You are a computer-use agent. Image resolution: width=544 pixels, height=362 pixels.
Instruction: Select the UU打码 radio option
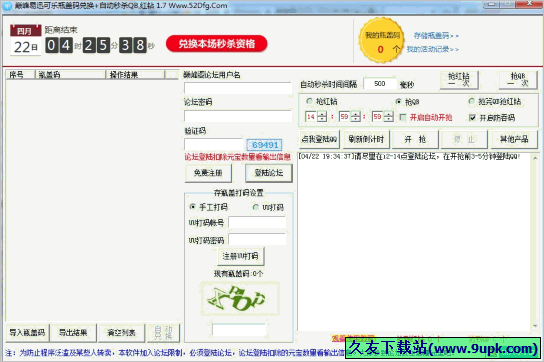pyautogui.click(x=269, y=207)
